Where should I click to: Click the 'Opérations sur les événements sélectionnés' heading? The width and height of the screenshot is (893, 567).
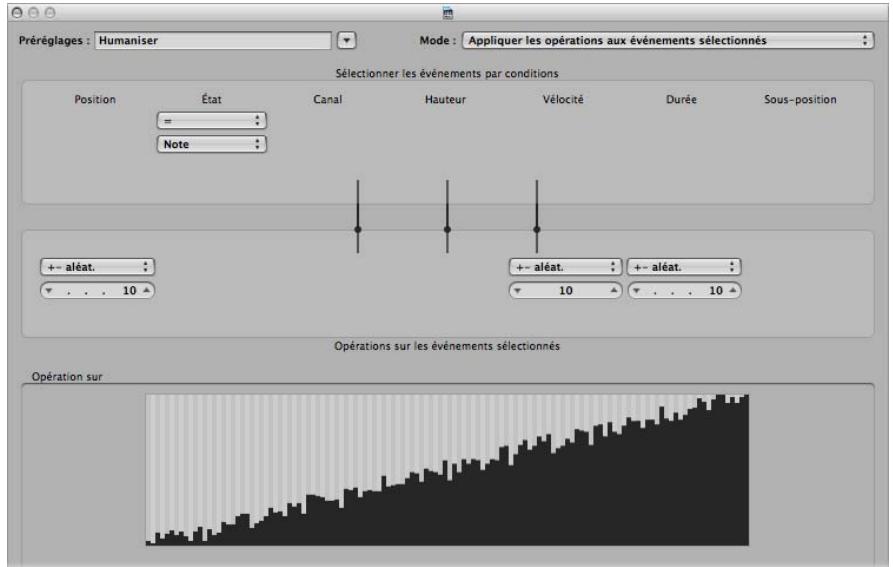pyautogui.click(x=447, y=346)
